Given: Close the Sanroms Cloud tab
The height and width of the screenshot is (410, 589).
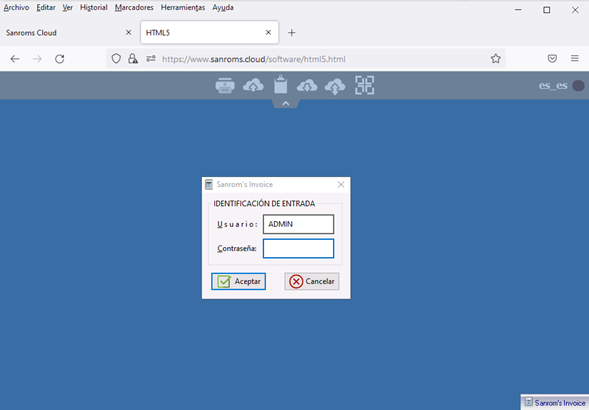Looking at the screenshot, I should [128, 33].
